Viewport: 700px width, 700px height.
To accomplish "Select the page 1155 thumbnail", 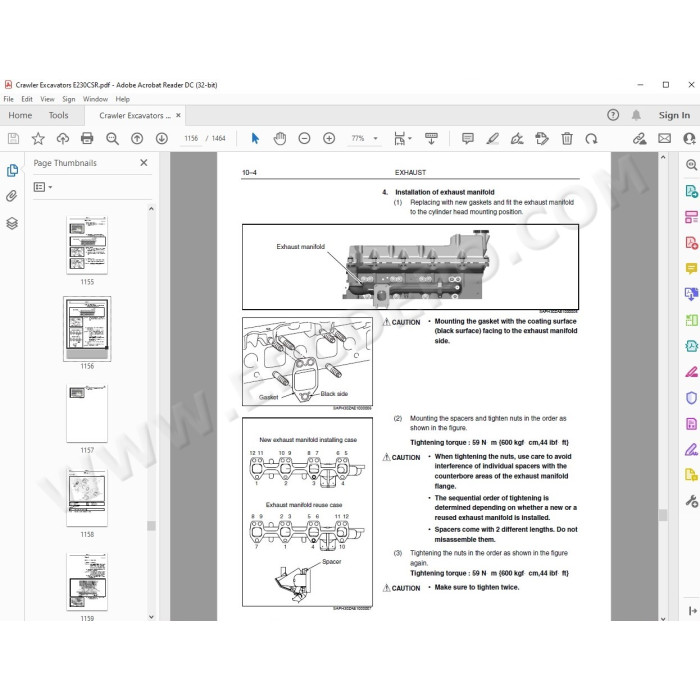I will click(x=87, y=245).
